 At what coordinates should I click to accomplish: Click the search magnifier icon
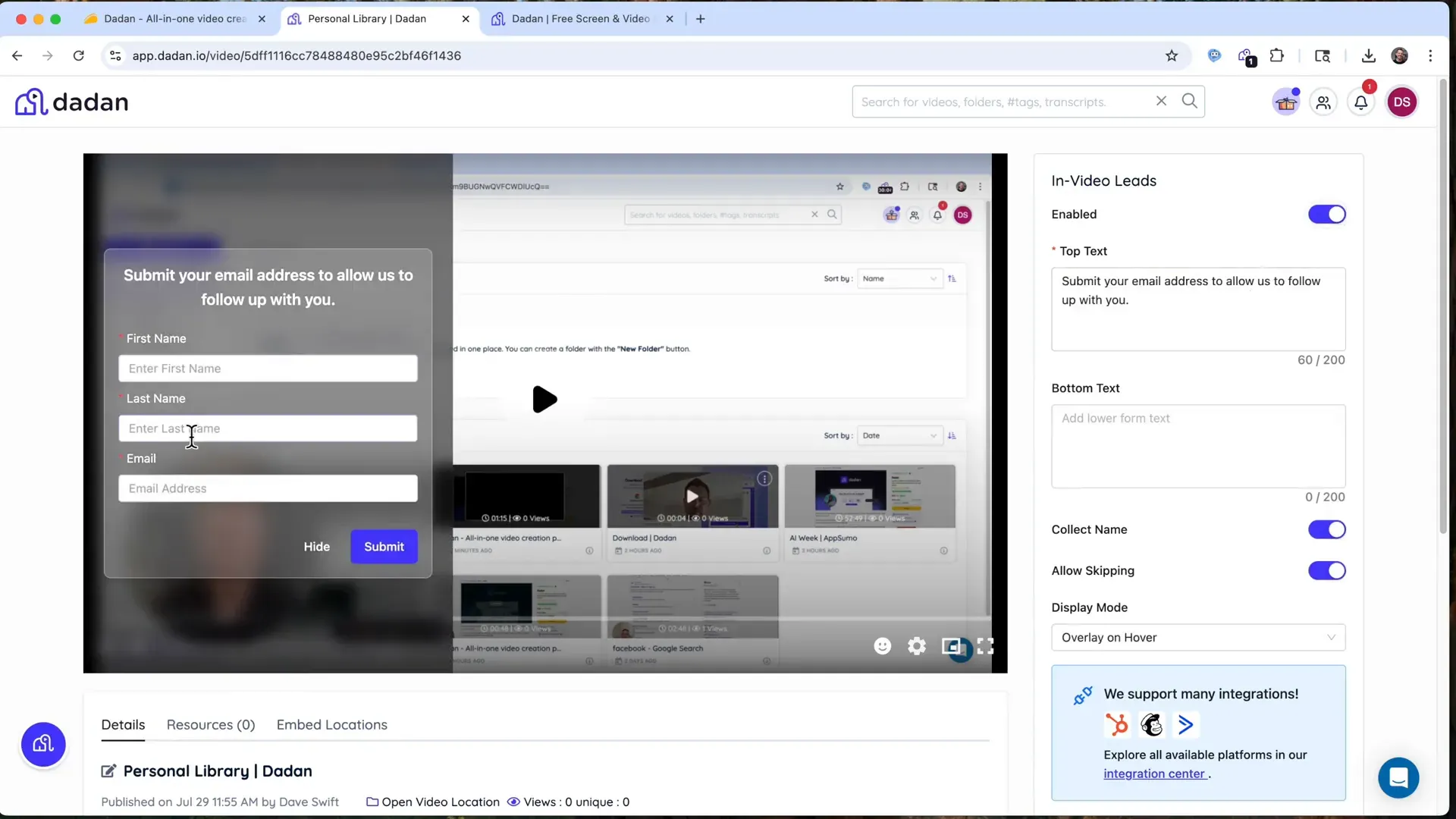click(x=1189, y=101)
